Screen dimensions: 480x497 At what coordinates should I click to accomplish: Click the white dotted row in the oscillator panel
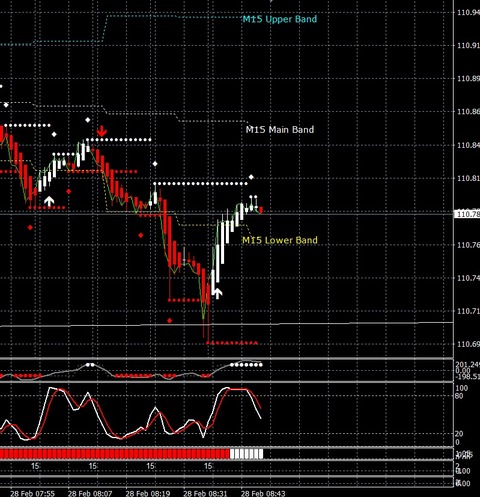coord(246,365)
